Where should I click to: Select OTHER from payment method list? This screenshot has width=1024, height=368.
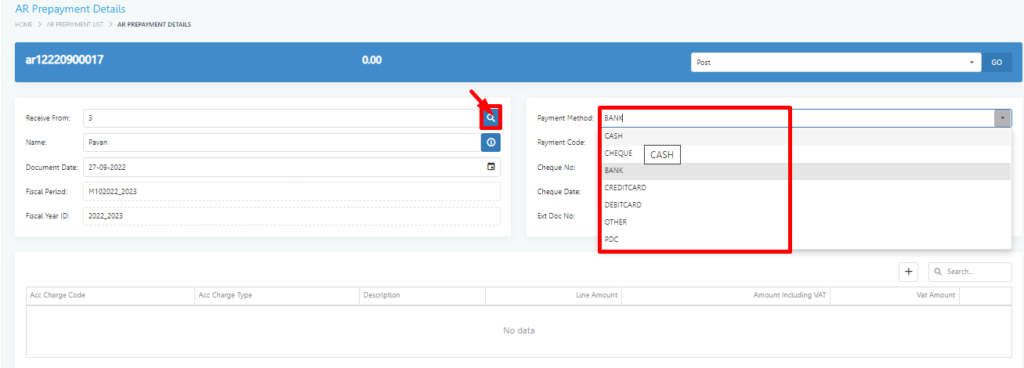click(x=805, y=222)
